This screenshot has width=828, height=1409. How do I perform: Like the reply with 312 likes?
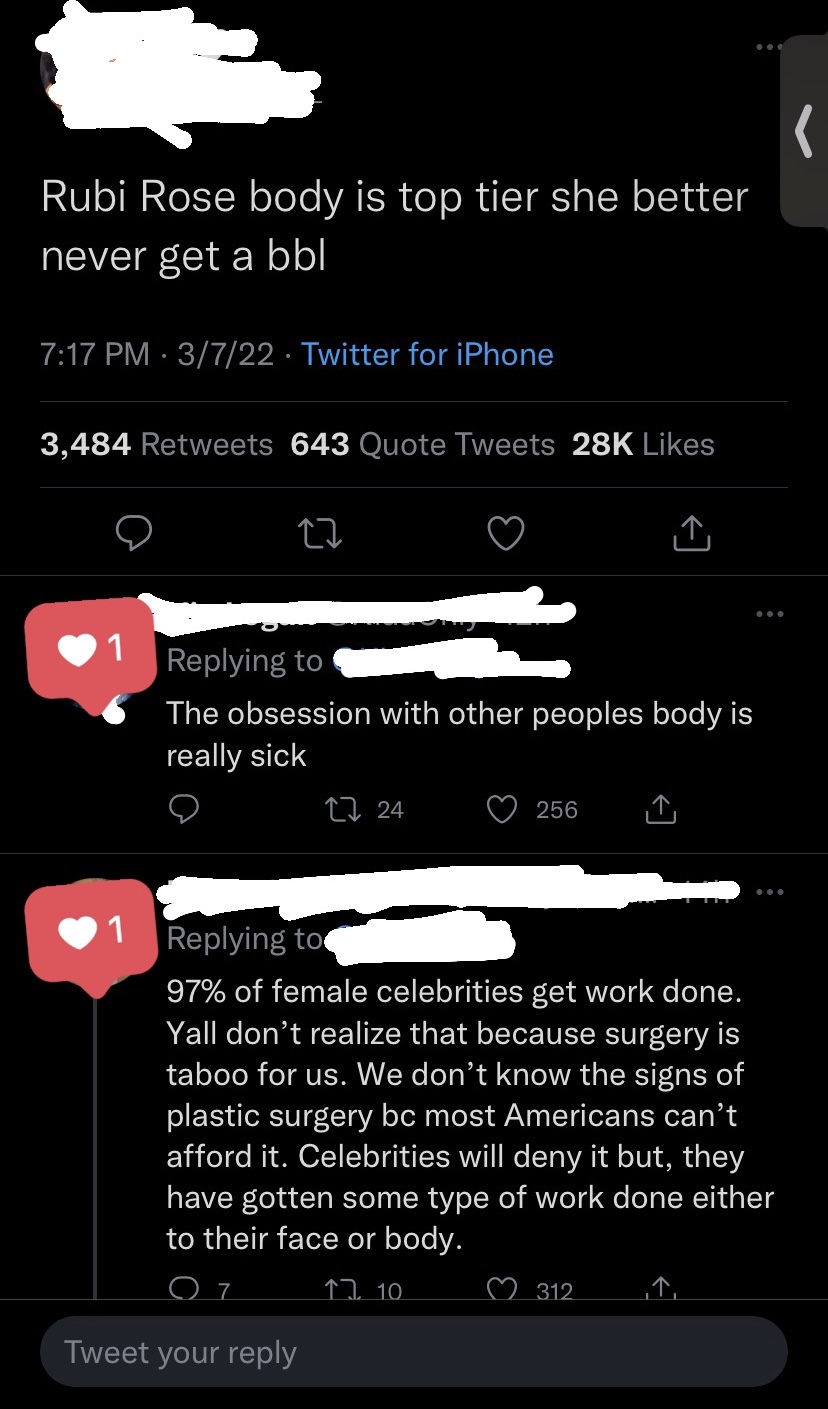(x=529, y=1290)
